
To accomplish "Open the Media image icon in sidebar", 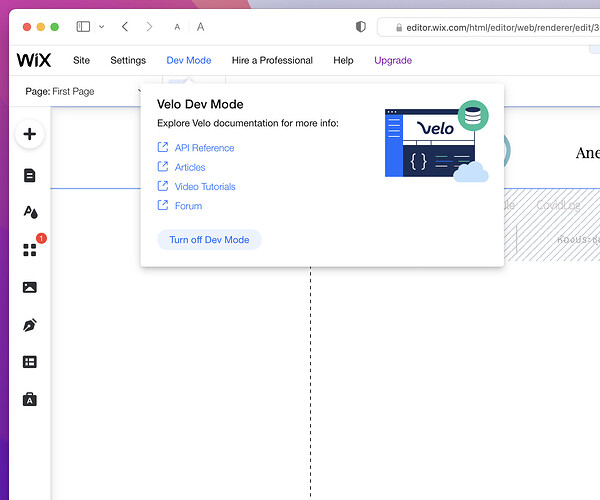I will 29,287.
